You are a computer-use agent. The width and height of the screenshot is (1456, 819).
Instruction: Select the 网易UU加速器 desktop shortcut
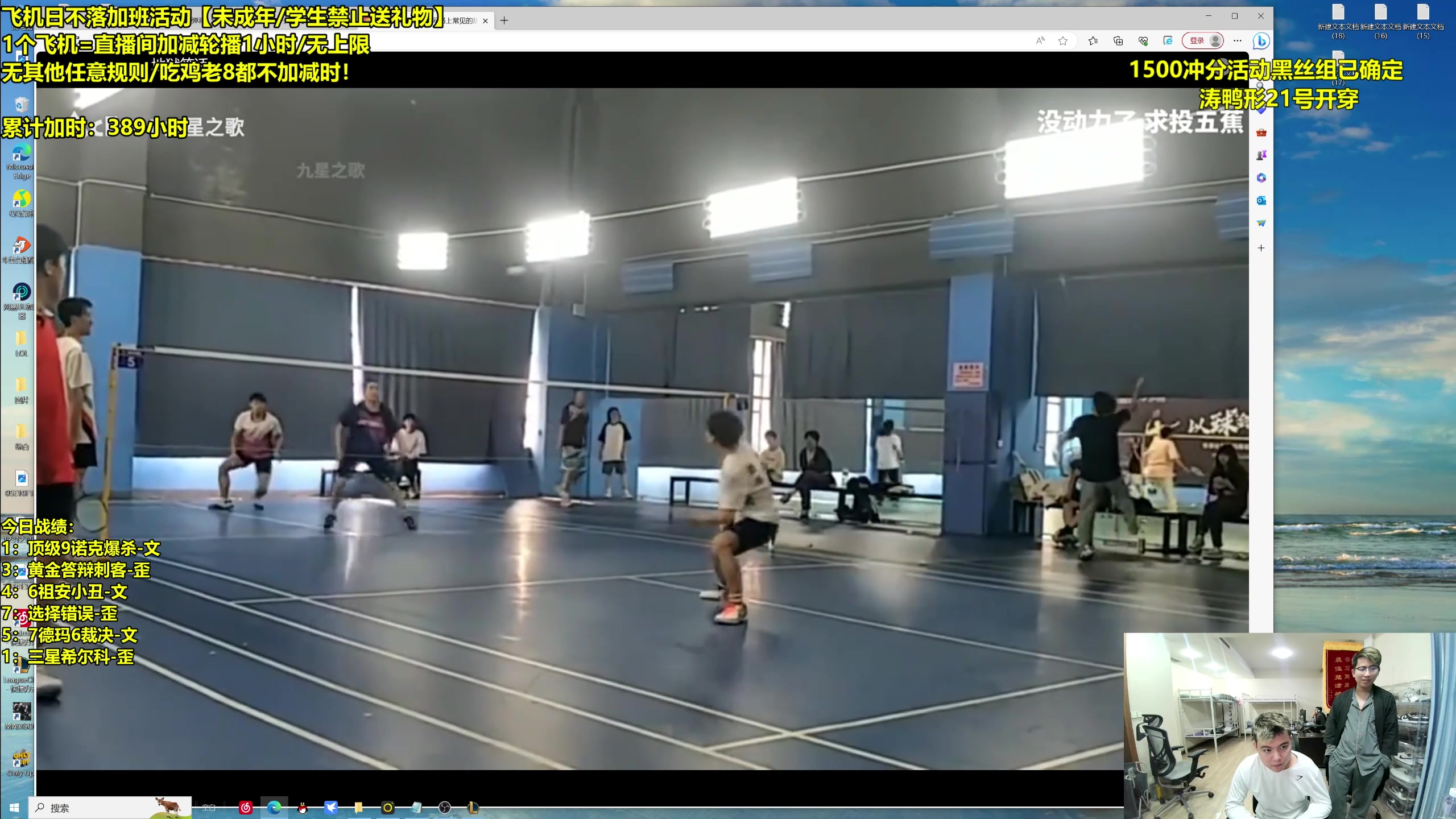[20, 301]
